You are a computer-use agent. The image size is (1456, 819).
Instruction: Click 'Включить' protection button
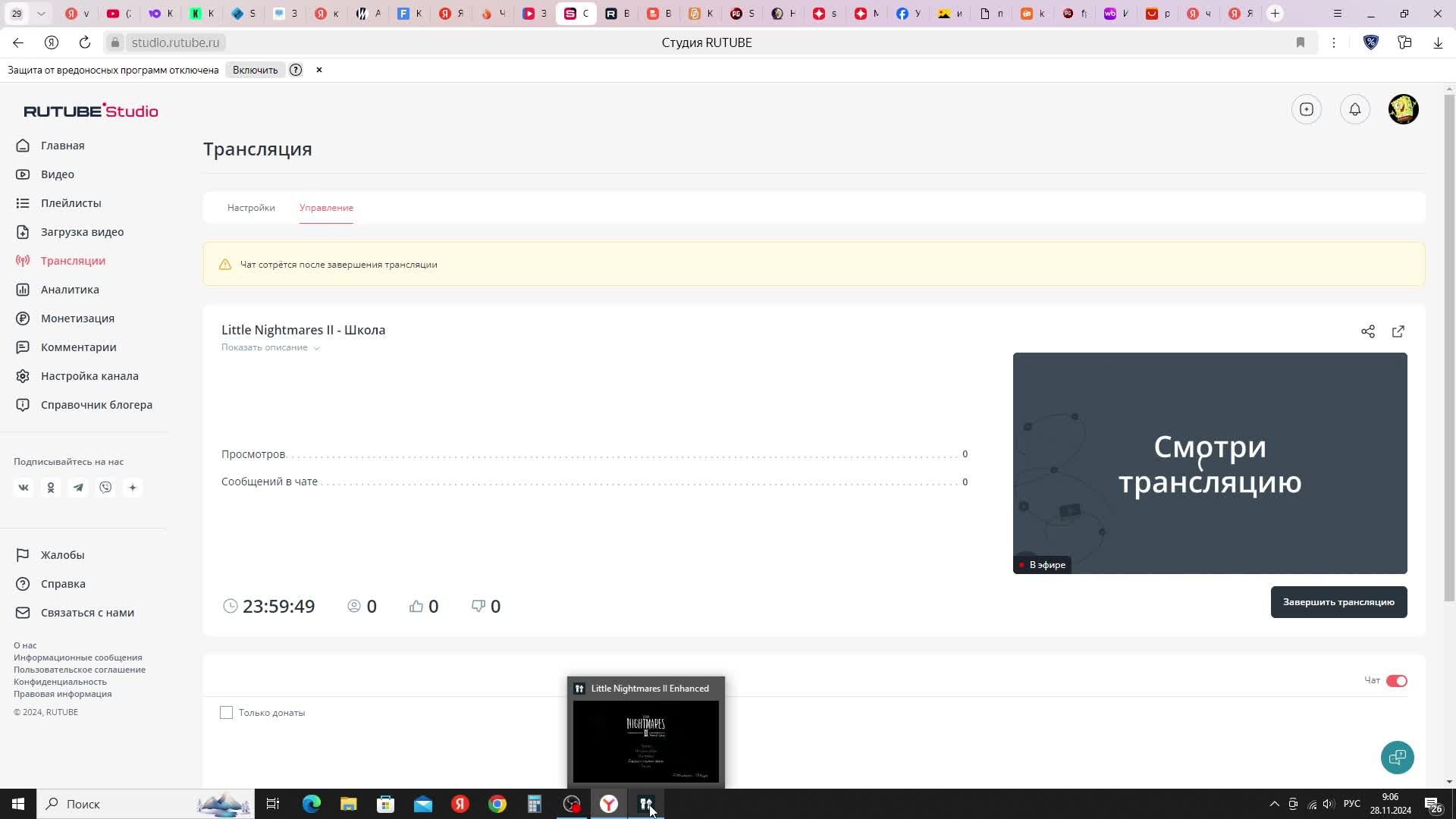255,70
